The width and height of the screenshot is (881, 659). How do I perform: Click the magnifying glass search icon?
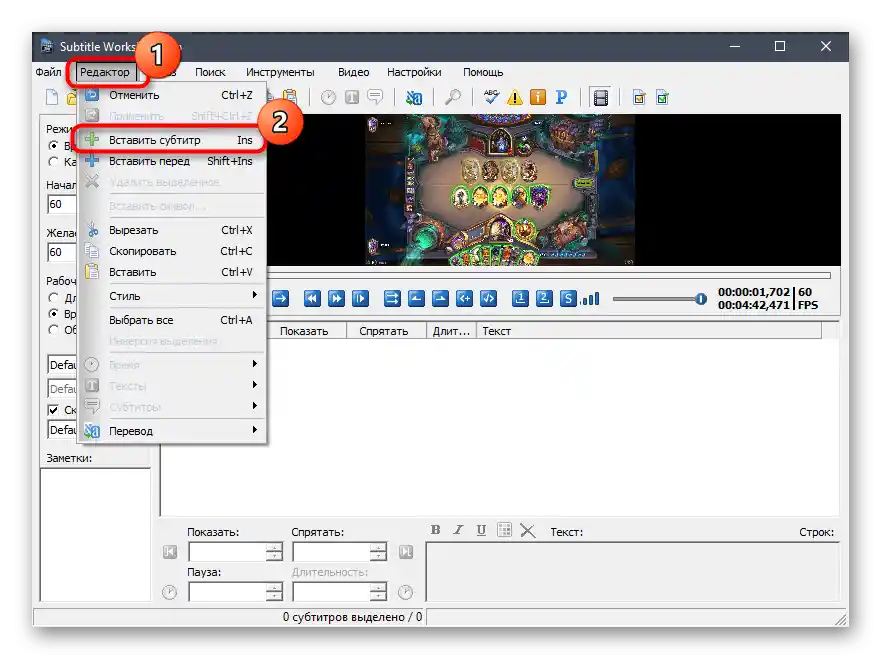click(453, 97)
